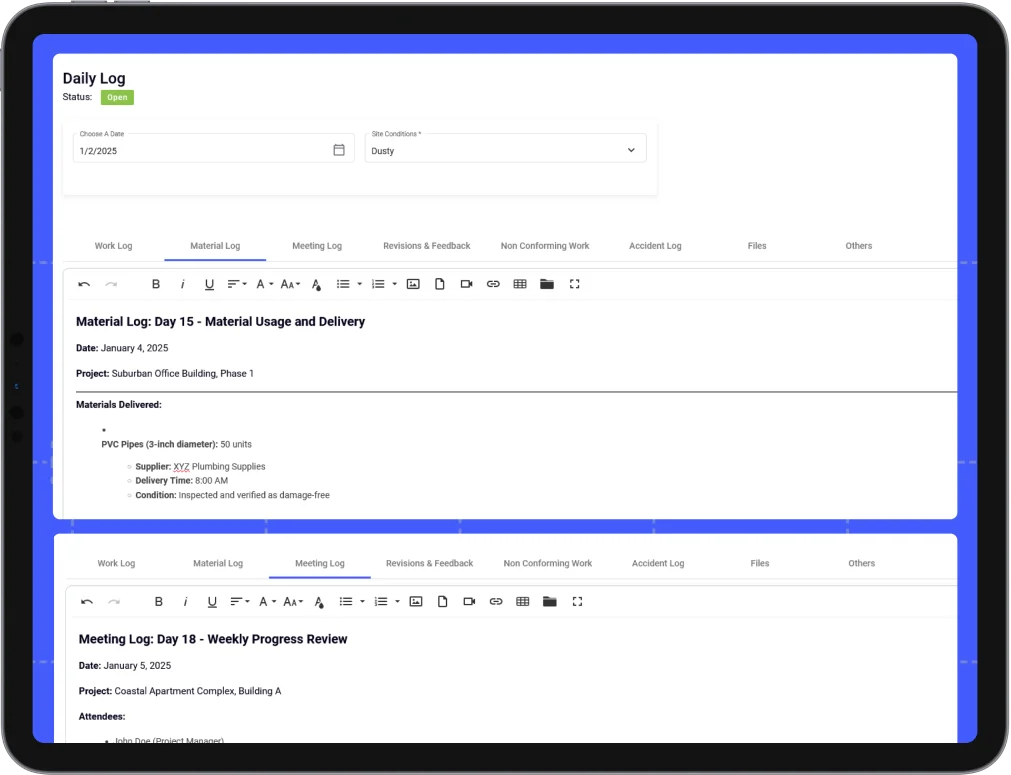Insert image in Material Log editor
The width and height of the screenshot is (1011, 775).
(x=413, y=284)
